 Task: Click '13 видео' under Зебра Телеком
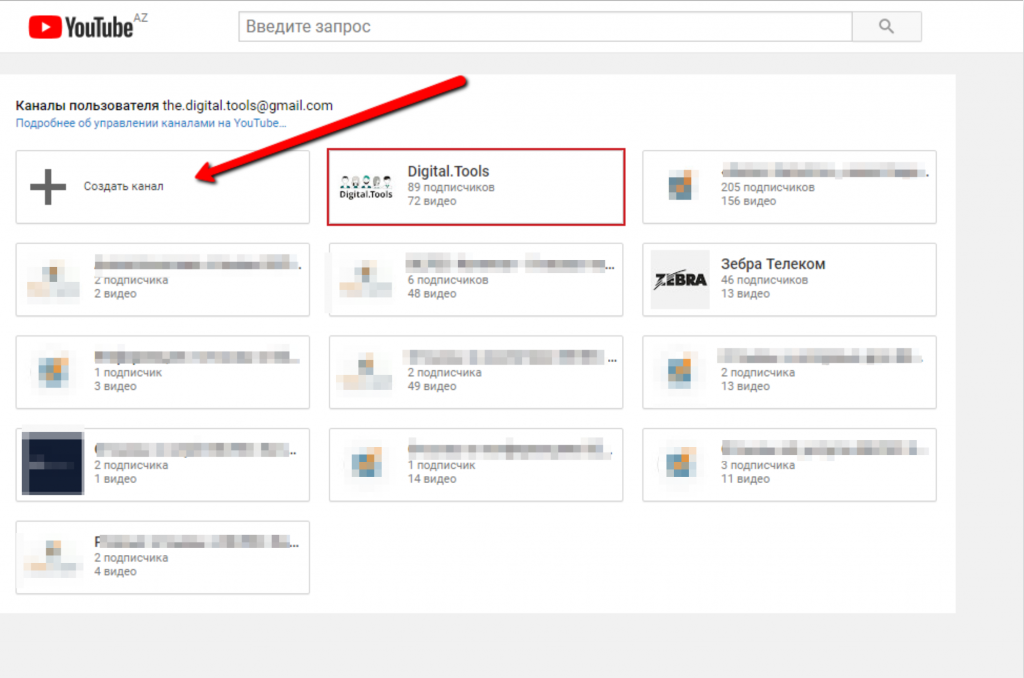(x=746, y=294)
